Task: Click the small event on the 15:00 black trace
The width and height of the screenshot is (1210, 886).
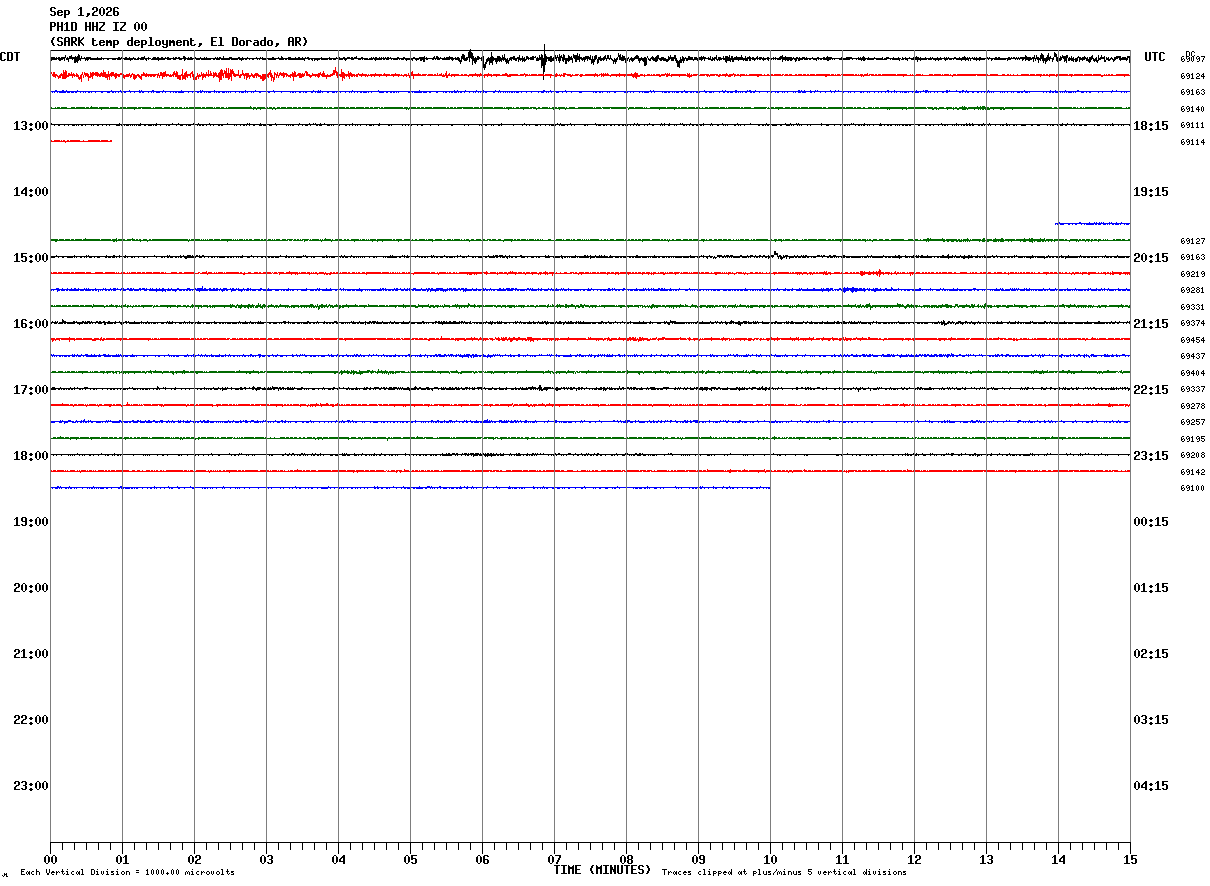Action: click(777, 255)
